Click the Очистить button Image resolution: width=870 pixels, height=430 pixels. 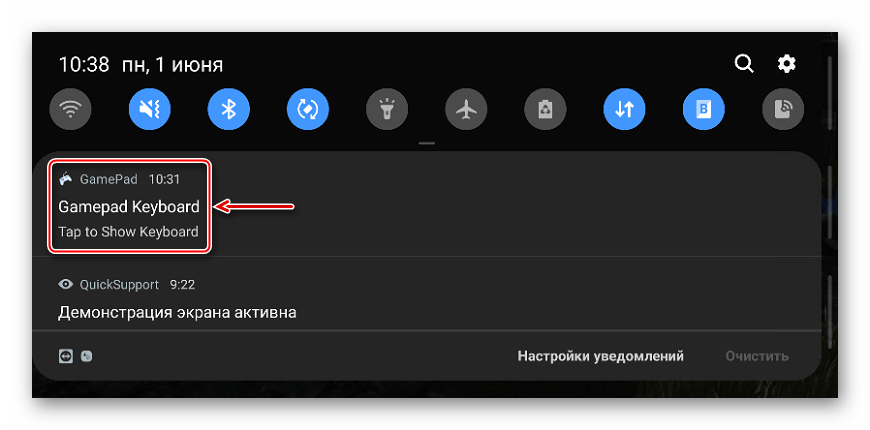coord(757,356)
